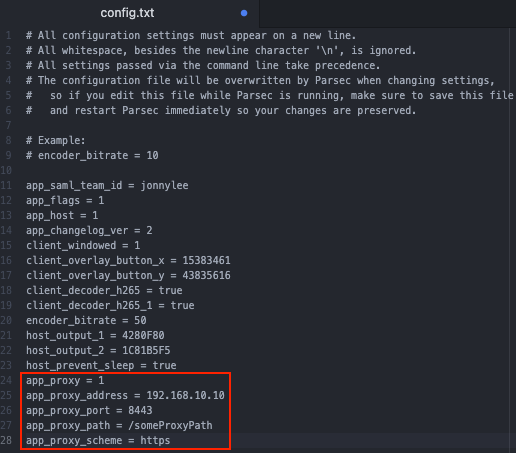Click on the host_output_1 value 4280F80
The width and height of the screenshot is (516, 453).
point(143,335)
